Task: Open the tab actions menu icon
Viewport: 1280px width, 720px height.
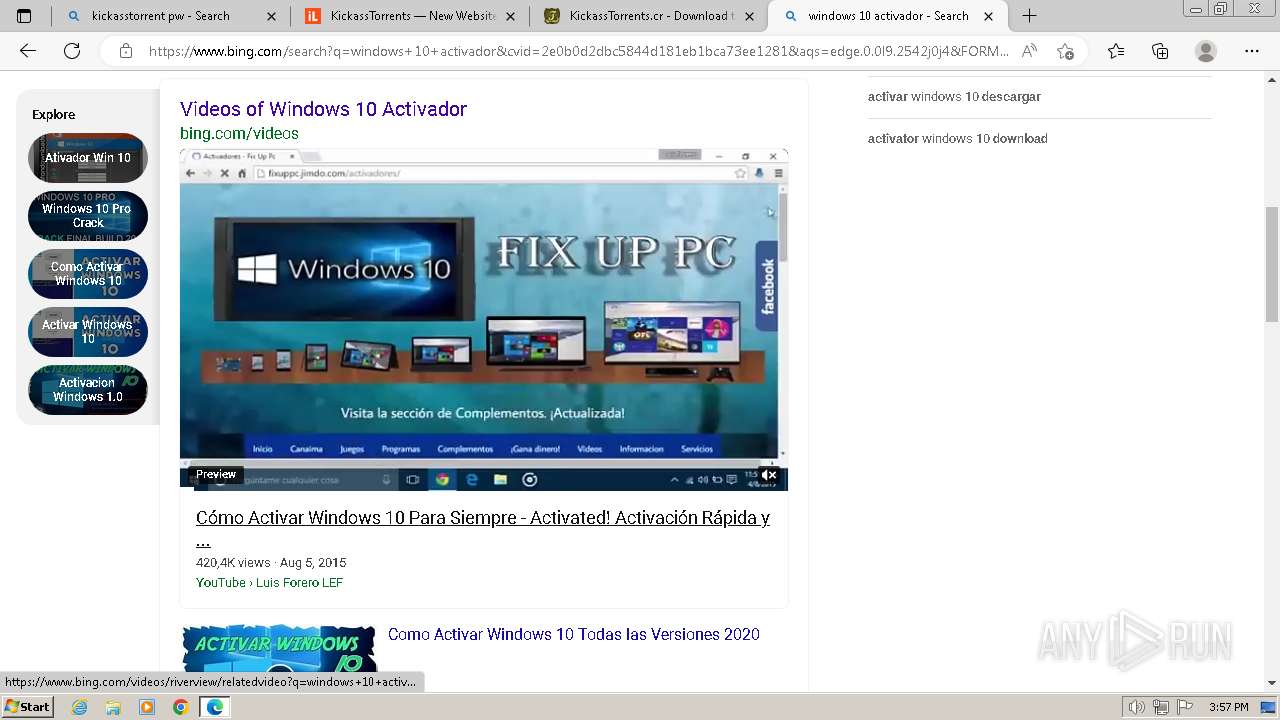Action: [24, 16]
